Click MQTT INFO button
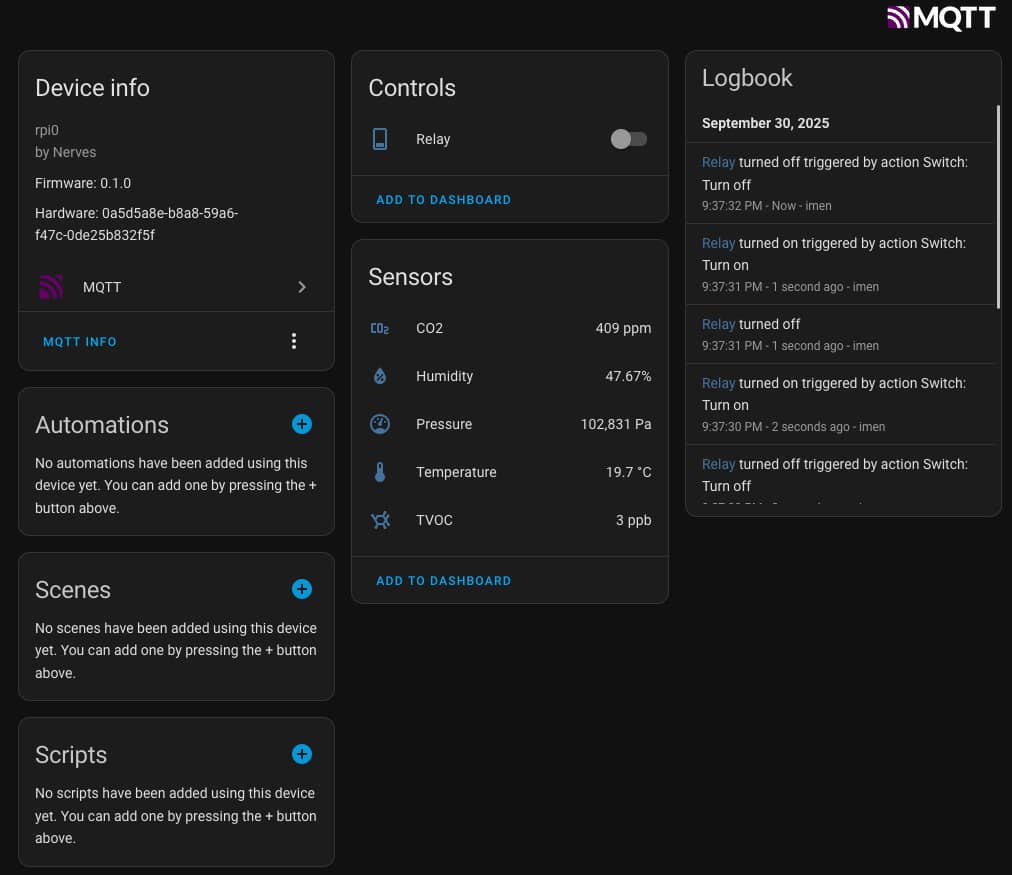The height and width of the screenshot is (875, 1012). [80, 342]
